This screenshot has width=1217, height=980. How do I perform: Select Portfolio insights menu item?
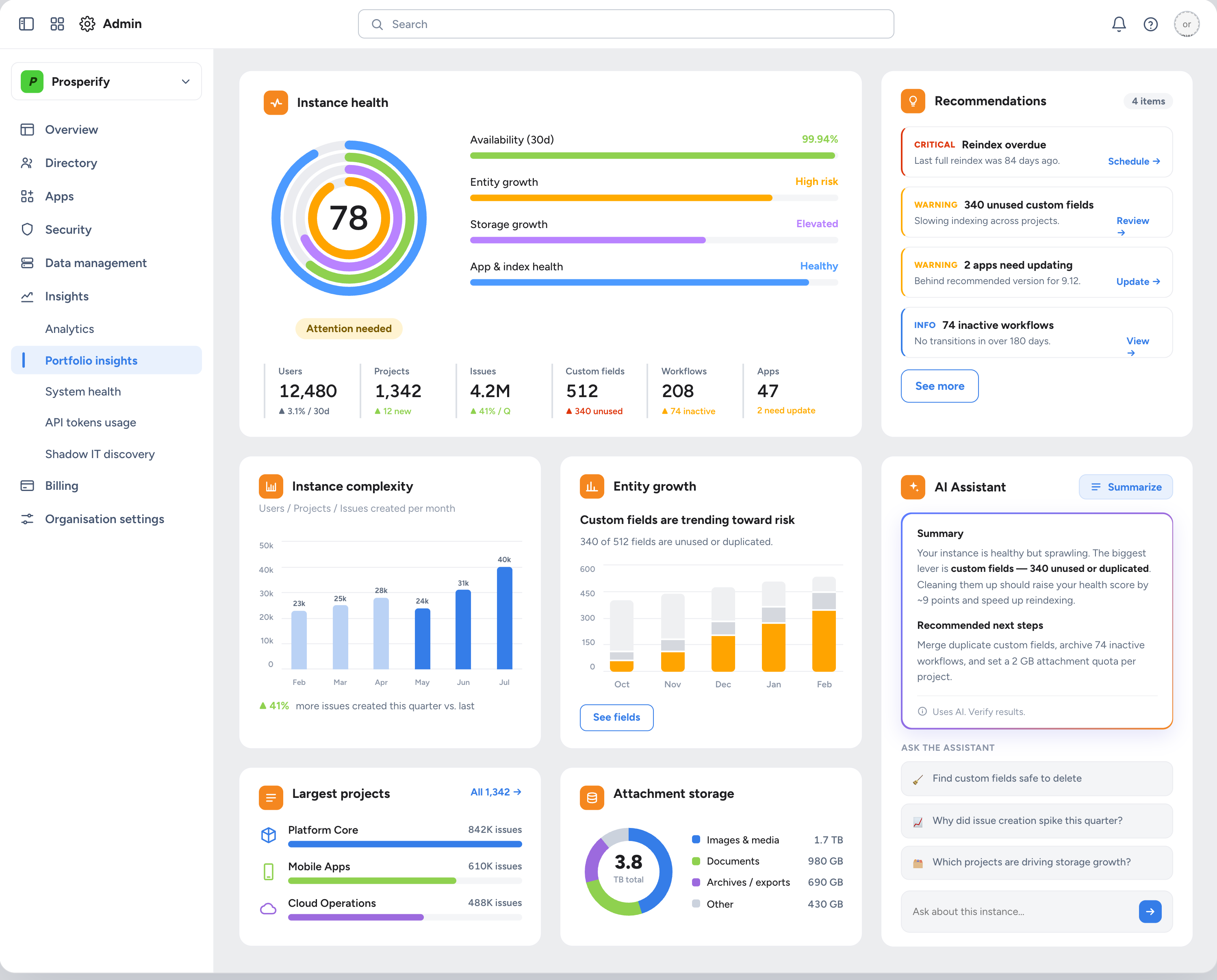tap(106, 360)
